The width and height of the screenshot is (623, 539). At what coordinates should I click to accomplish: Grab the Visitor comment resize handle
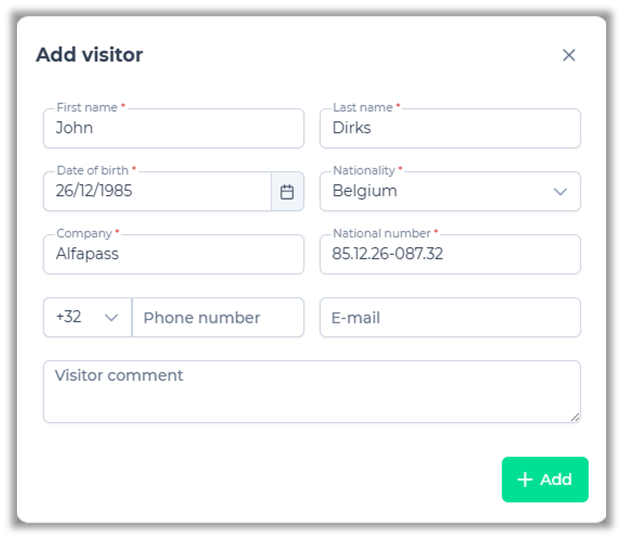point(575,416)
